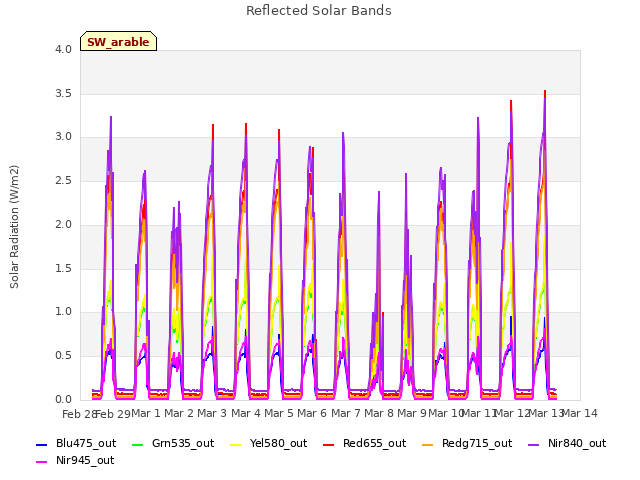Click the red peak tip on Mar 12
This screenshot has height=480, width=640.
[511, 103]
